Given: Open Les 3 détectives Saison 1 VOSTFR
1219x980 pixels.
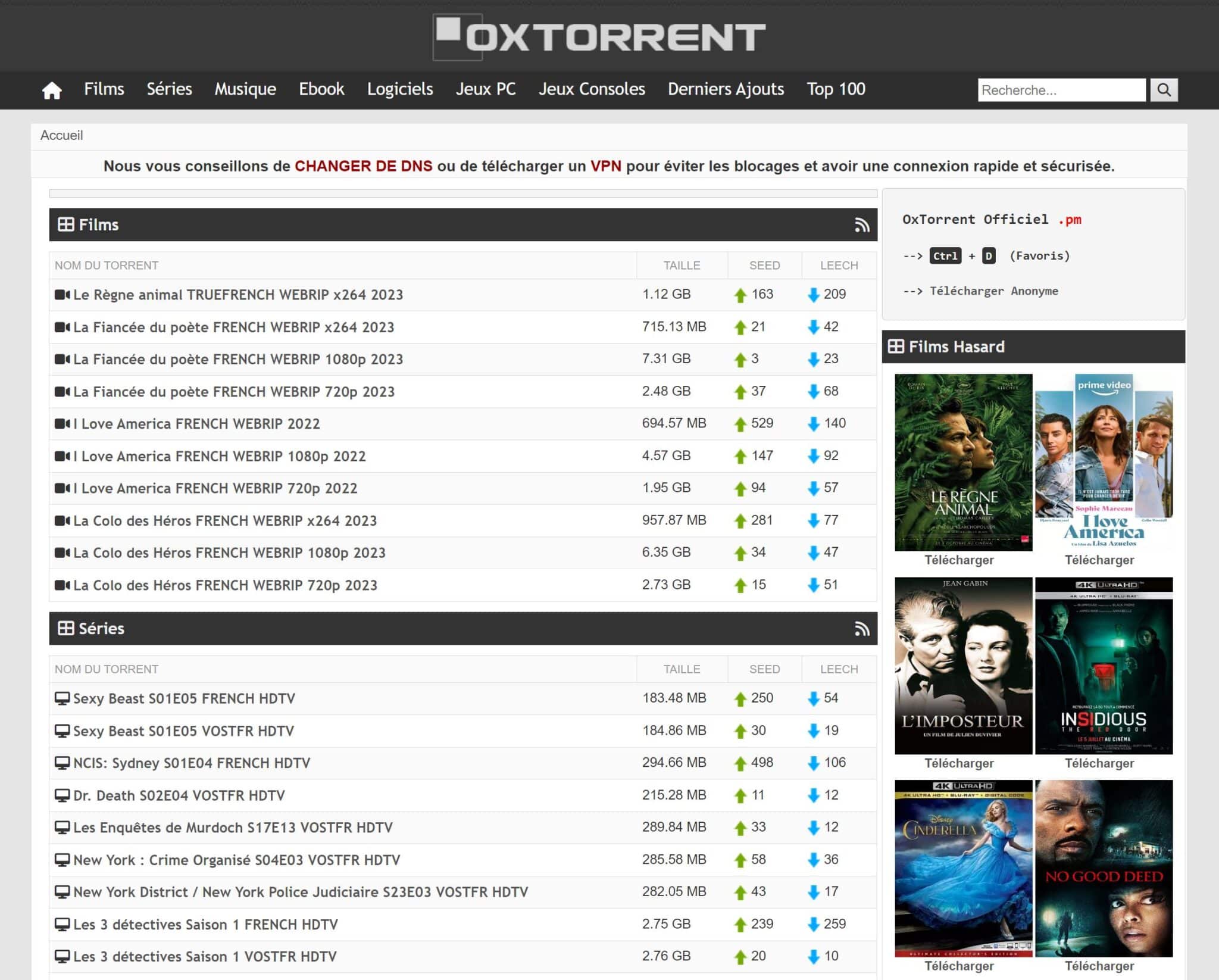Looking at the screenshot, I should [205, 957].
